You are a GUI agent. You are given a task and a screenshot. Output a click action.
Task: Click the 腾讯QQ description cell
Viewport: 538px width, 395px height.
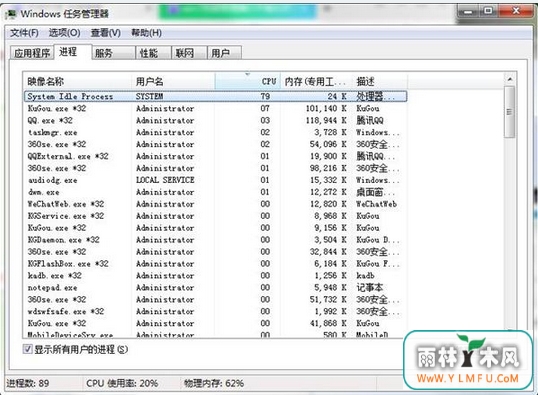click(370, 120)
